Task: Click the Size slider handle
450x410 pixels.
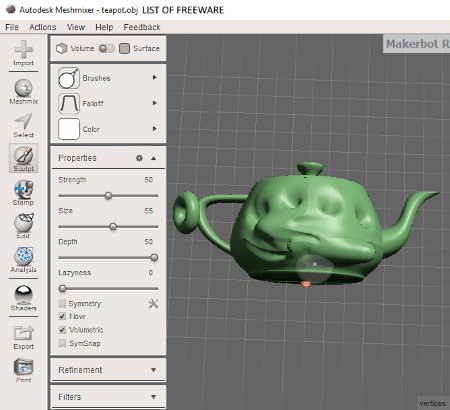Action: (113, 227)
